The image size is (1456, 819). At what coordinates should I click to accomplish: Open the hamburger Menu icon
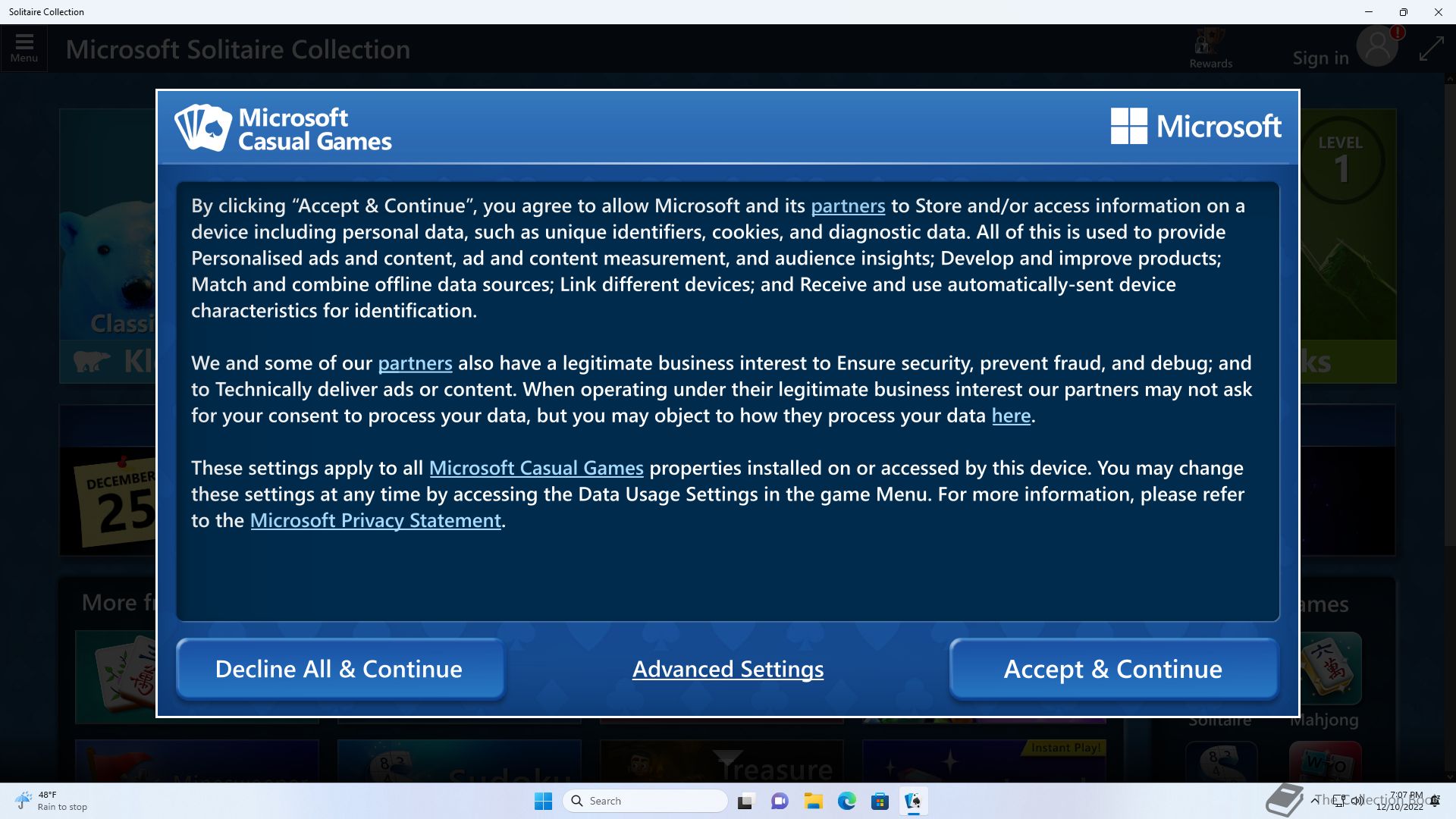[24, 48]
